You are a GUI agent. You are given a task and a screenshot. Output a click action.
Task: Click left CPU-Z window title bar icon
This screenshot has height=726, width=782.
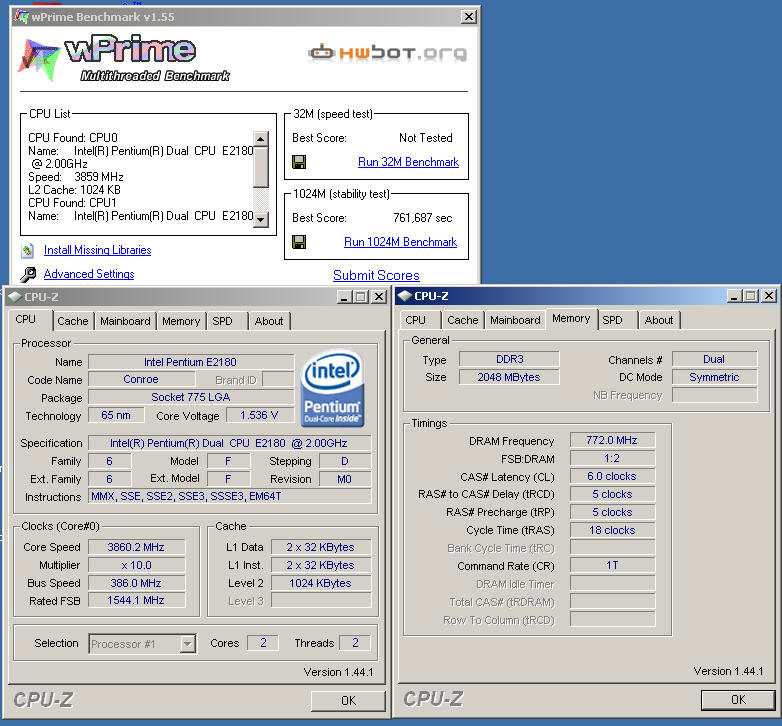click(x=14, y=297)
